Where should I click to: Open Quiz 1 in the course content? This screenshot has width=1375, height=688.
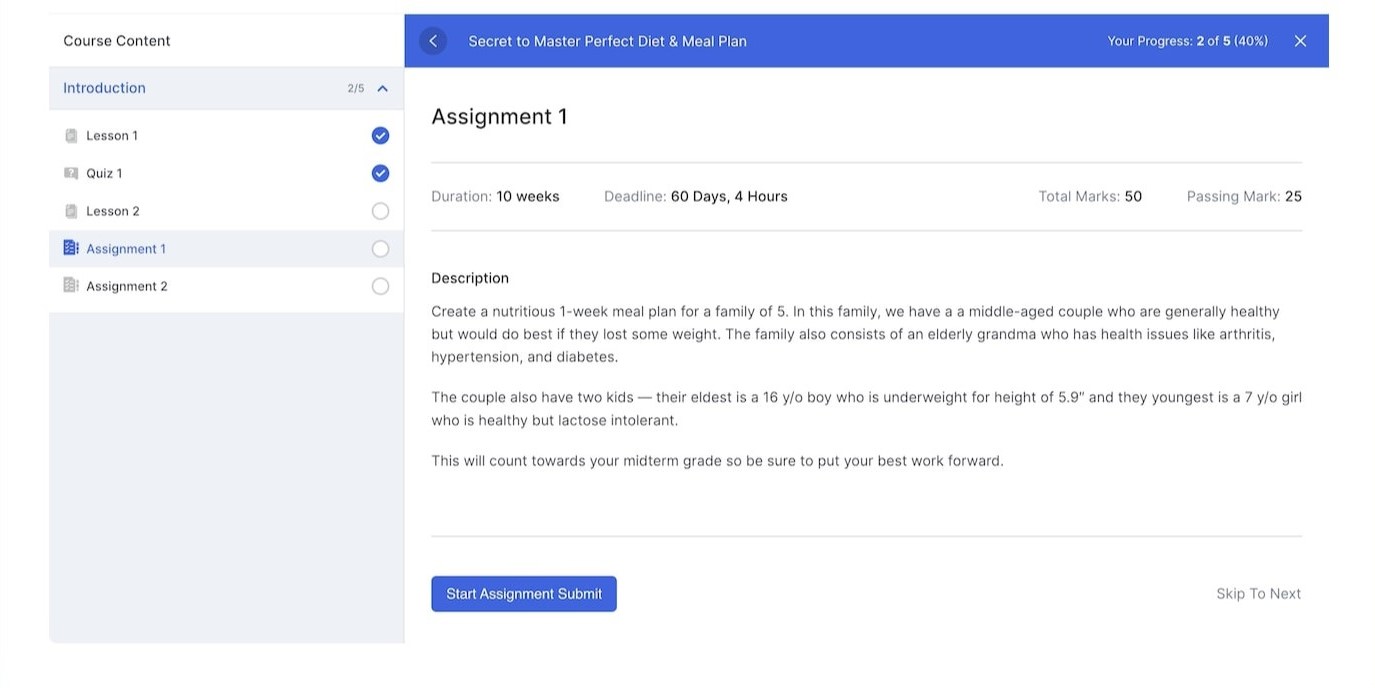[104, 173]
